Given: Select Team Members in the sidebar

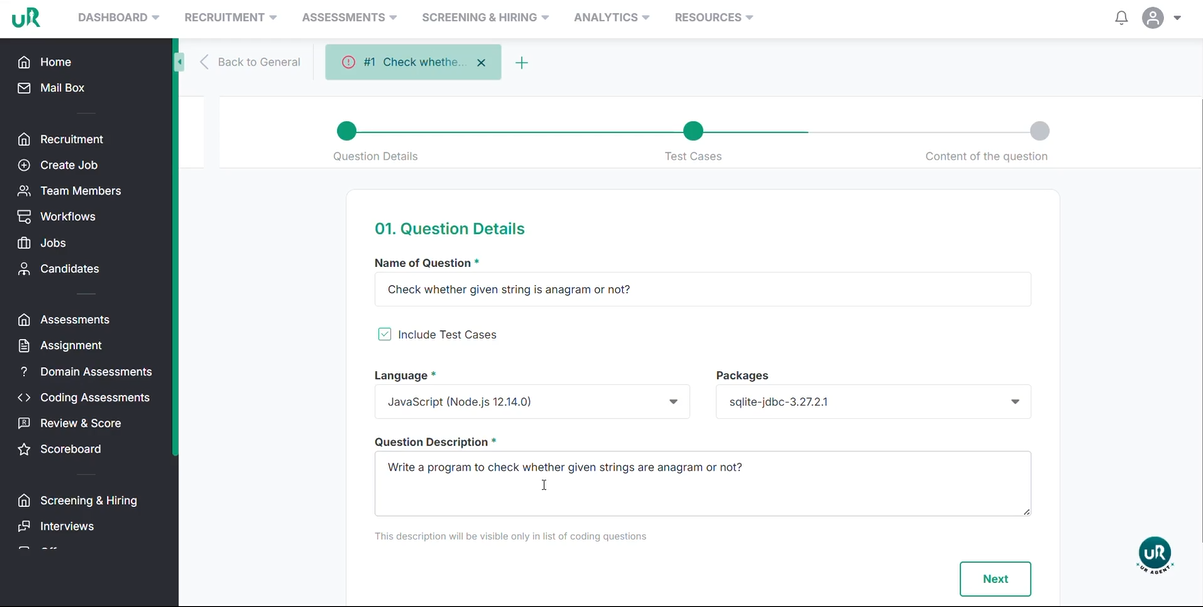Looking at the screenshot, I should [80, 191].
